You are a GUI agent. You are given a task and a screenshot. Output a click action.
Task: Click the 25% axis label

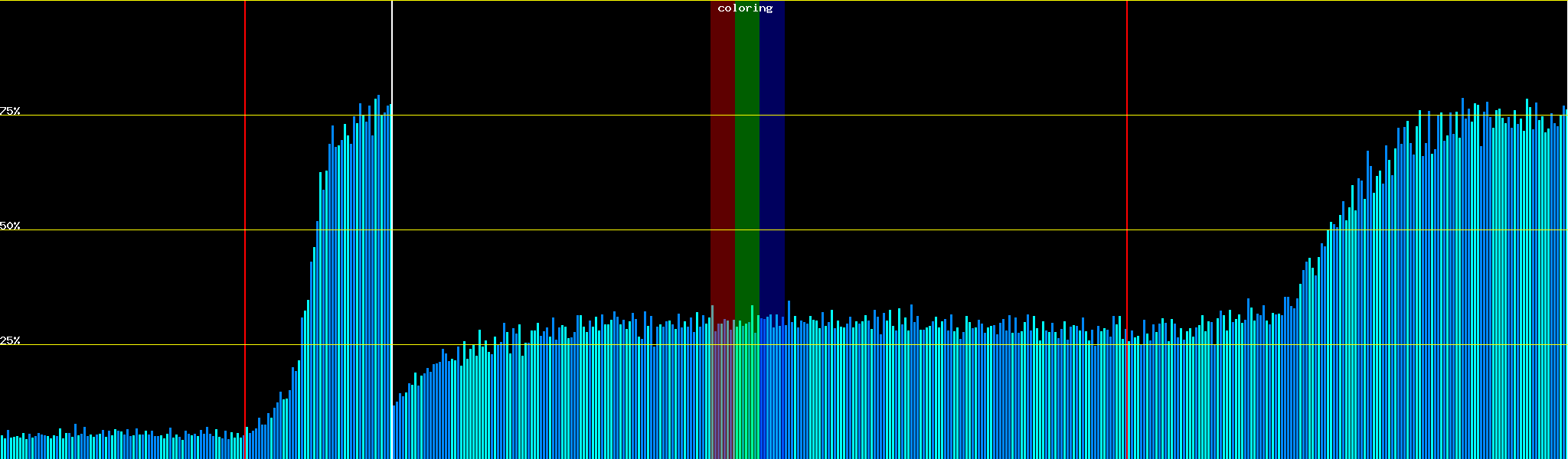coord(10,340)
